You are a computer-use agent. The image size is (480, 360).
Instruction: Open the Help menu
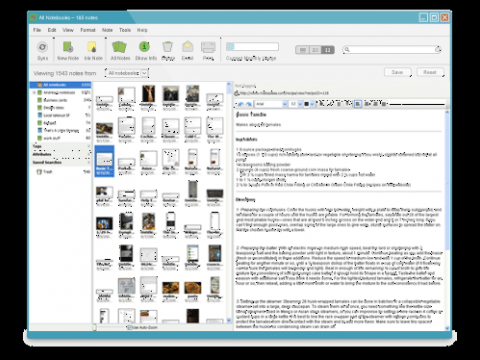(142, 30)
